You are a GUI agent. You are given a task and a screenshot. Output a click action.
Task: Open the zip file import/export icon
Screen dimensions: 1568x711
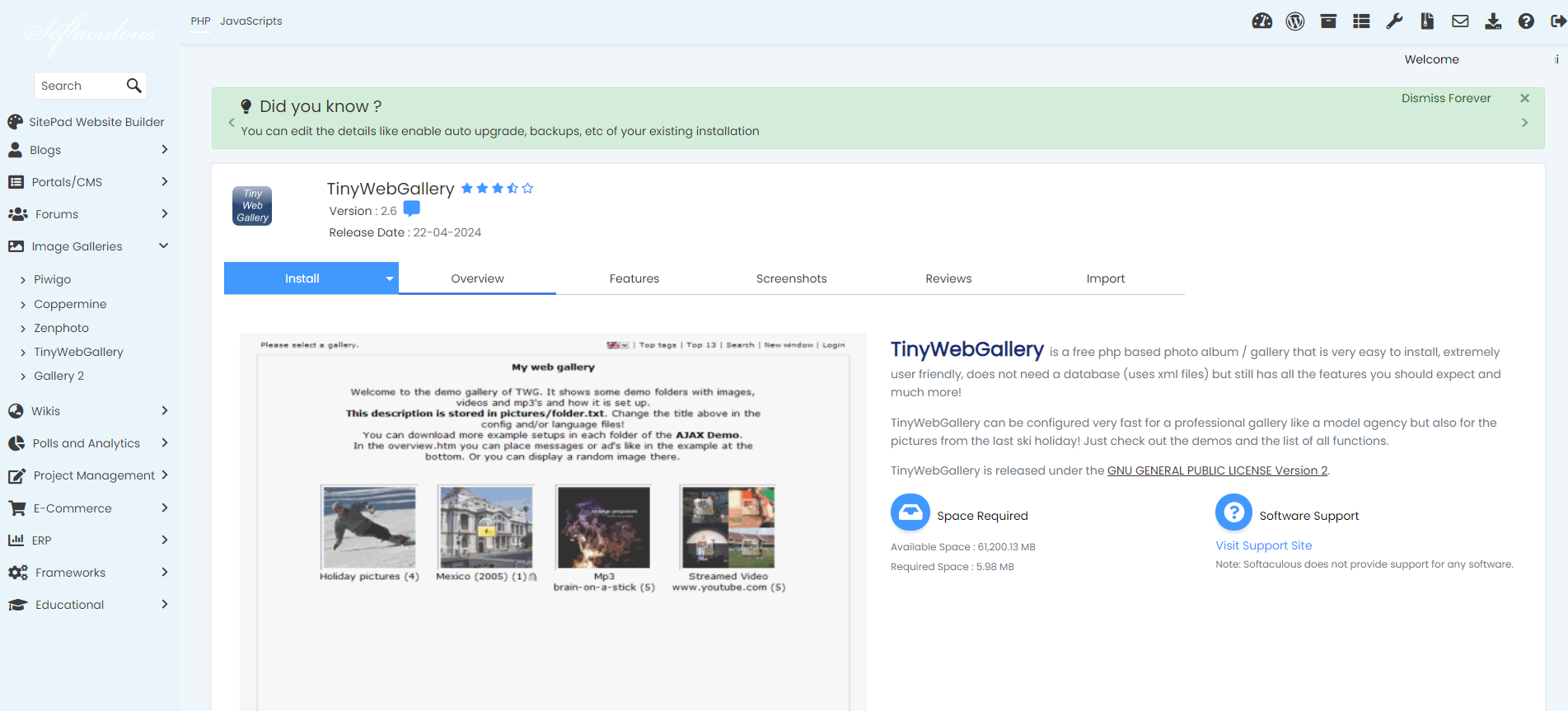1427,21
